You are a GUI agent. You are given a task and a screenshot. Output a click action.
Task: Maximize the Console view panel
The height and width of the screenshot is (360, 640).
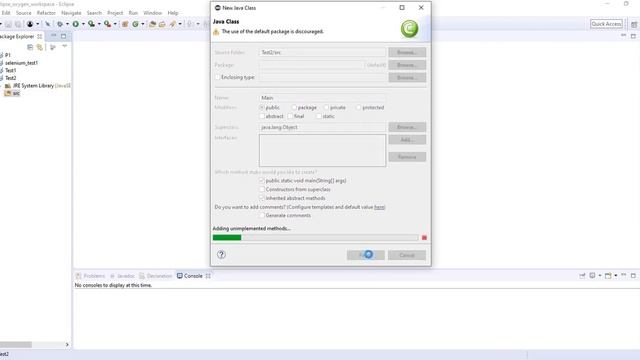pyautogui.click(x=633, y=276)
